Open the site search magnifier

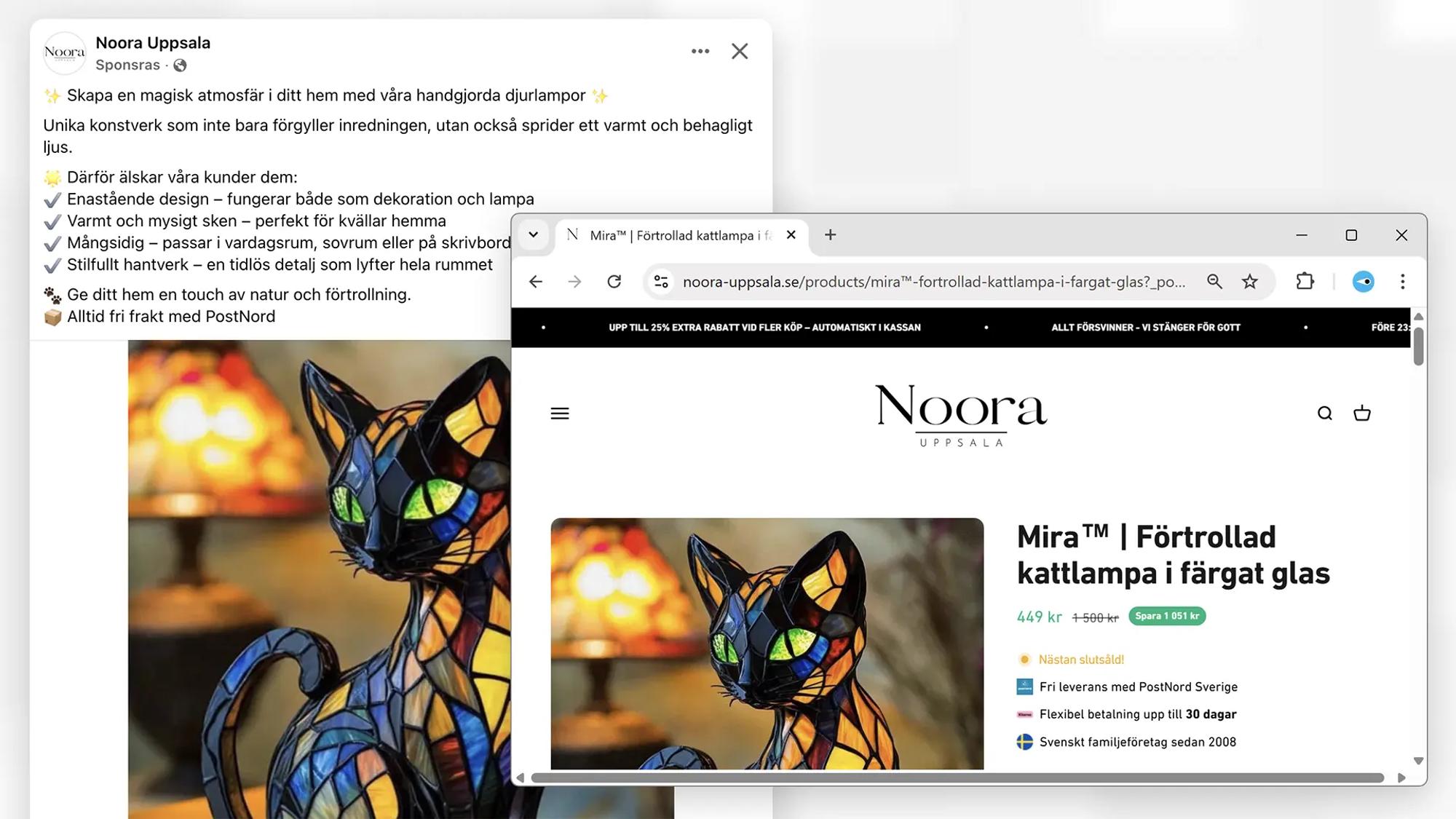click(x=1325, y=414)
